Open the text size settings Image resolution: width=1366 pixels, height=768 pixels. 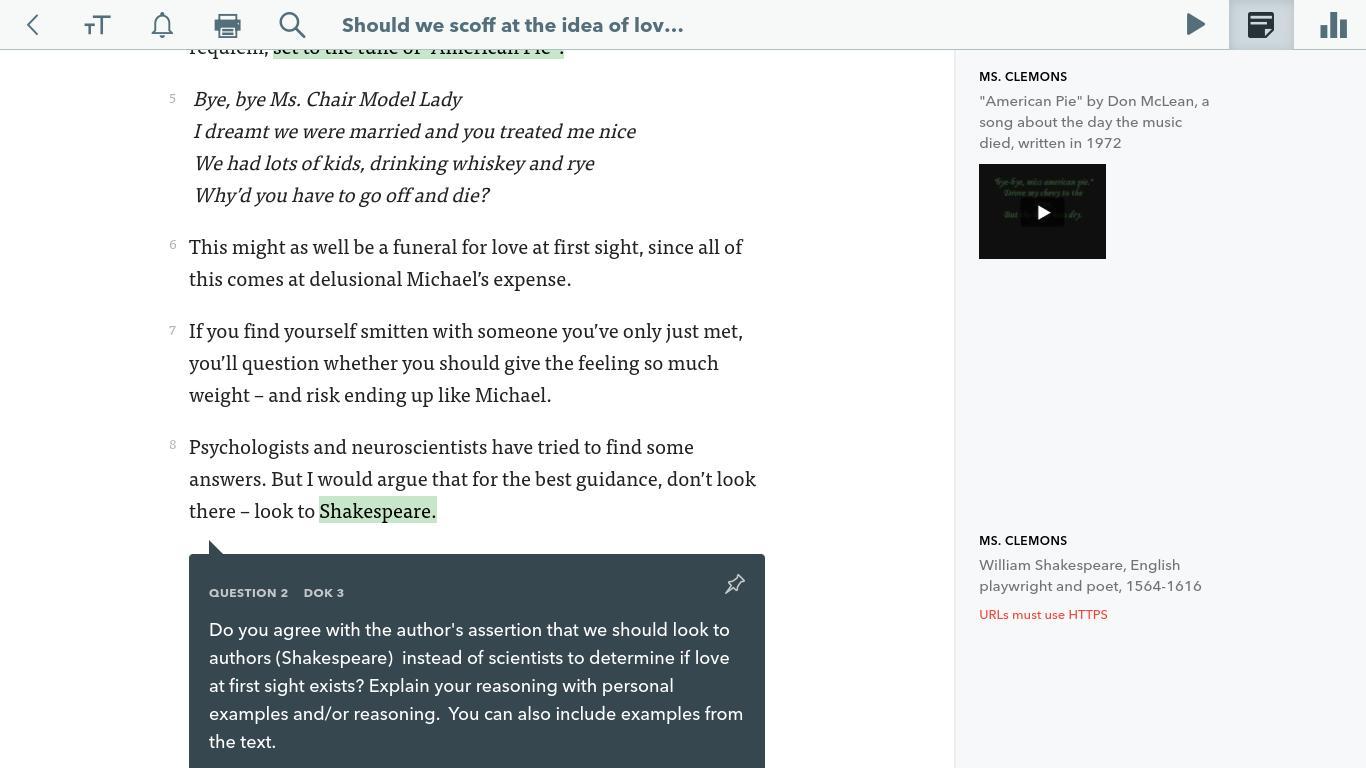[97, 25]
